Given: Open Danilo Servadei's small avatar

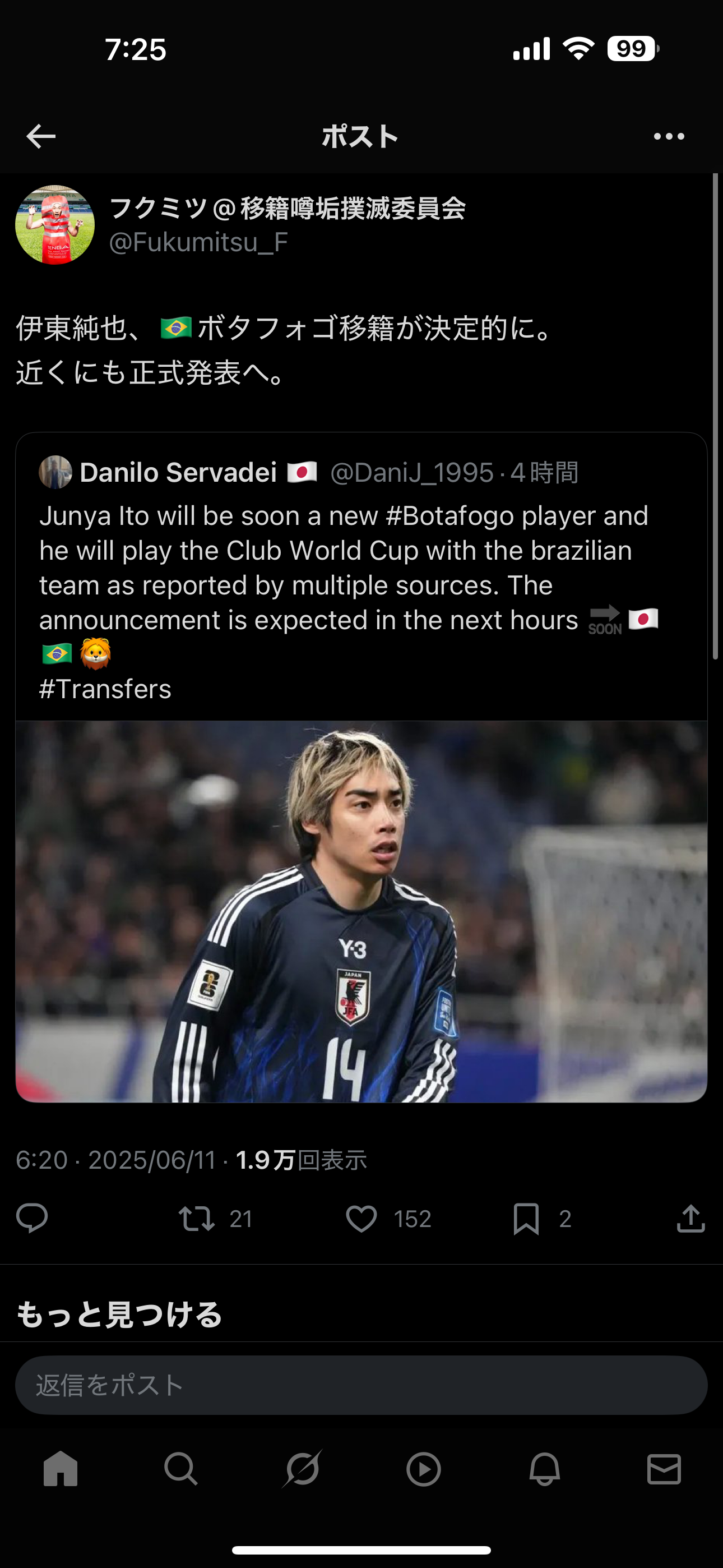Looking at the screenshot, I should (55, 472).
